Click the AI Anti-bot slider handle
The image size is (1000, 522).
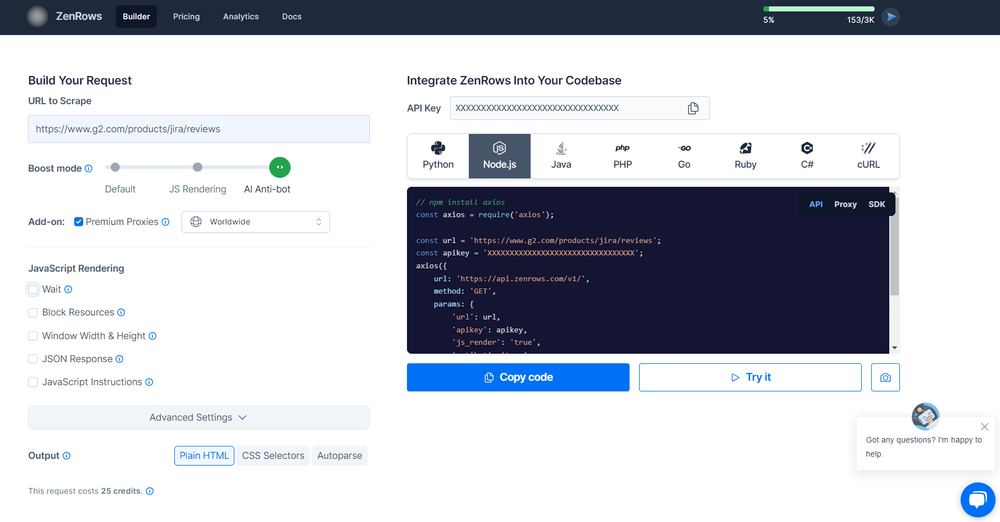click(280, 167)
